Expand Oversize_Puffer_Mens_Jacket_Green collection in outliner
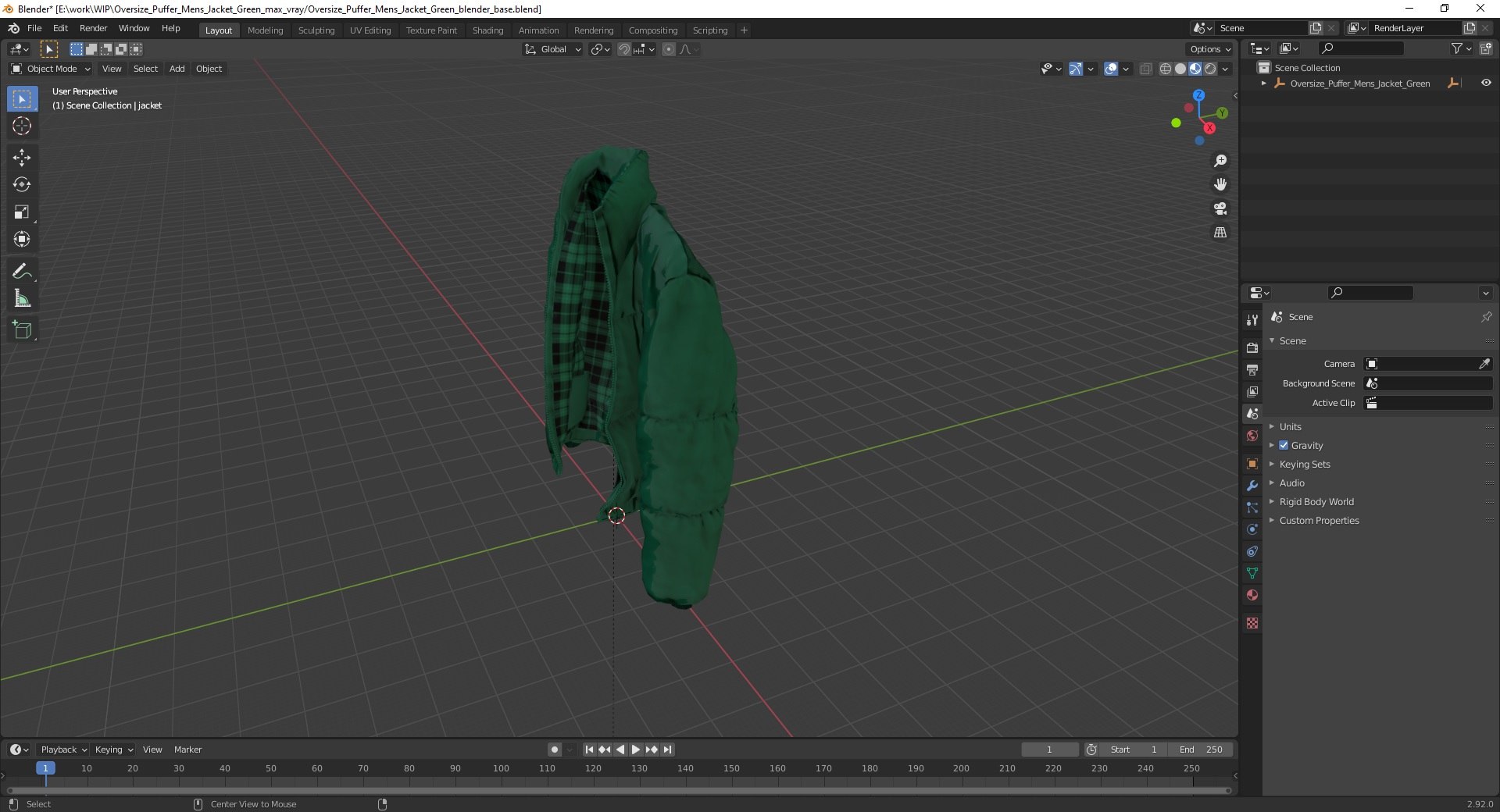The height and width of the screenshot is (812, 1500). point(1264,83)
